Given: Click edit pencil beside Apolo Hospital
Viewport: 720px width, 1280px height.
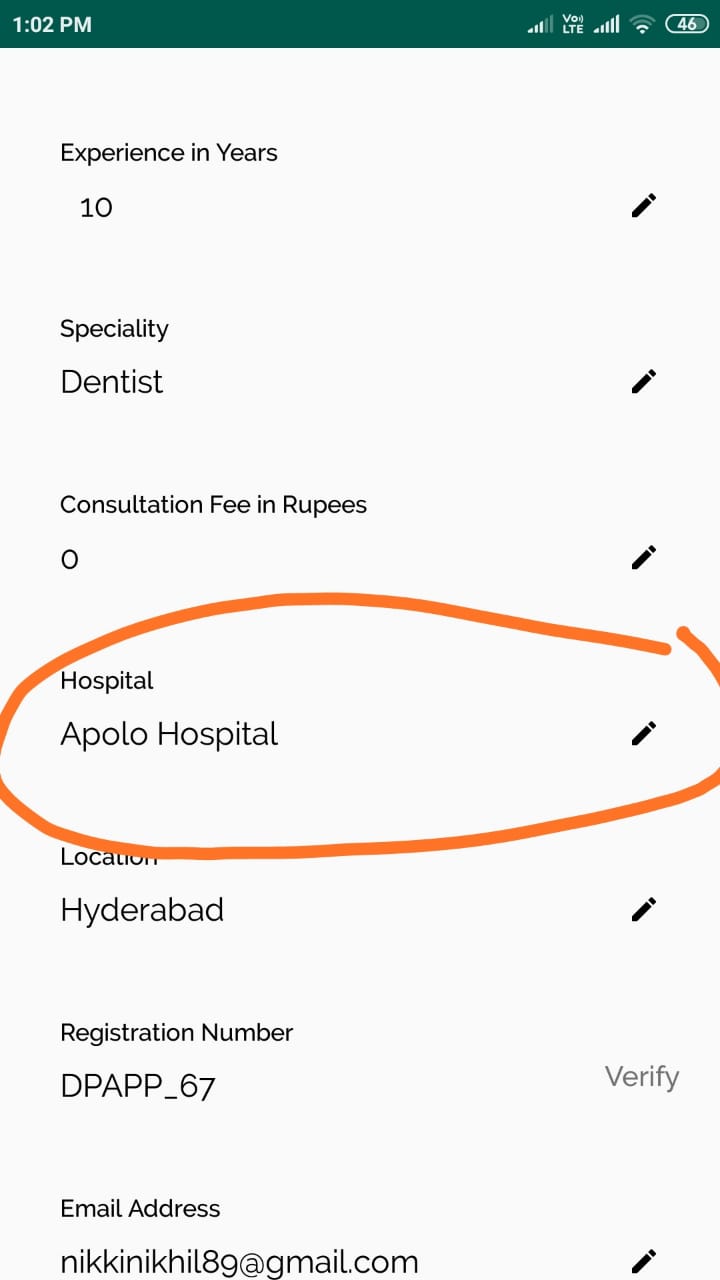Looking at the screenshot, I should 644,733.
